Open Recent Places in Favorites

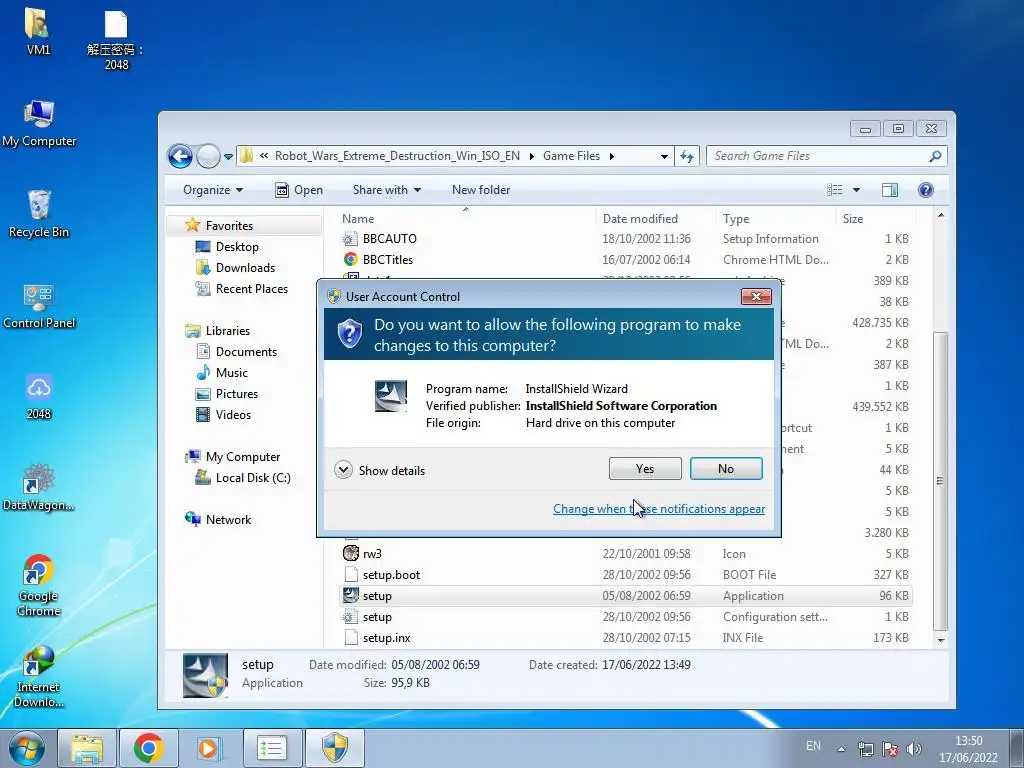(251, 289)
